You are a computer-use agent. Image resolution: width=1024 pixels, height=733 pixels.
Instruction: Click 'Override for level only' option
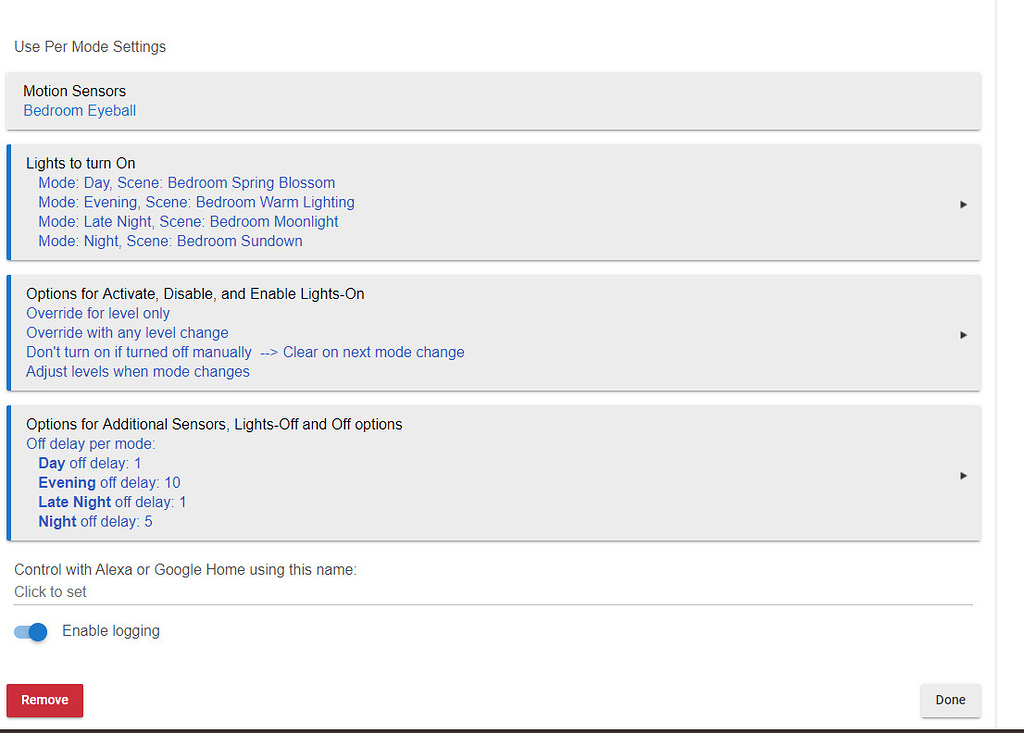tap(98, 313)
